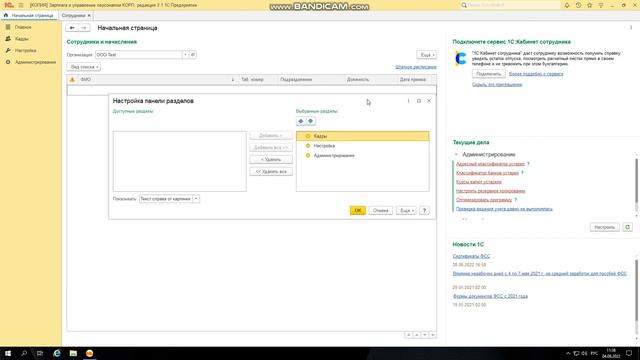Select Настройка in selected sections list
This screenshot has height=360, width=640.
tap(363, 146)
